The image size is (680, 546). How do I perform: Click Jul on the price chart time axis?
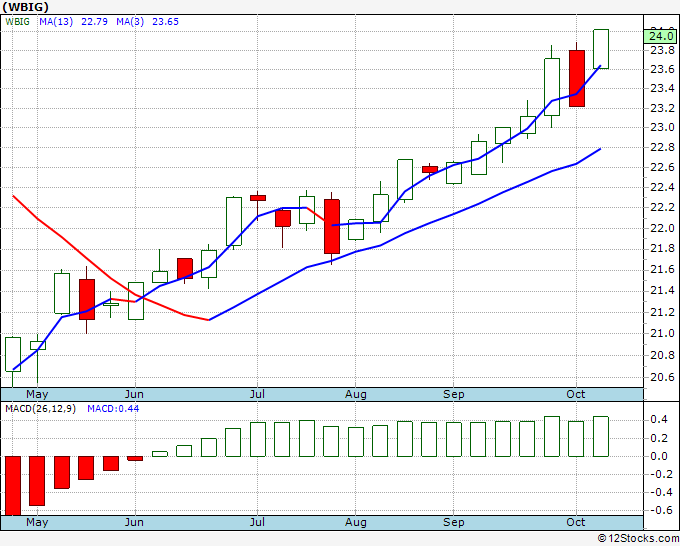click(x=257, y=394)
